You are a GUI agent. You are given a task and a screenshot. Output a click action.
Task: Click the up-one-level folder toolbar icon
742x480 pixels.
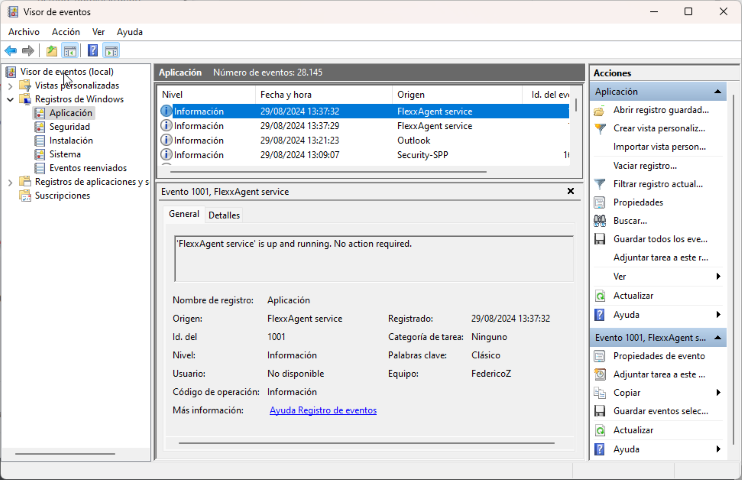[51, 51]
